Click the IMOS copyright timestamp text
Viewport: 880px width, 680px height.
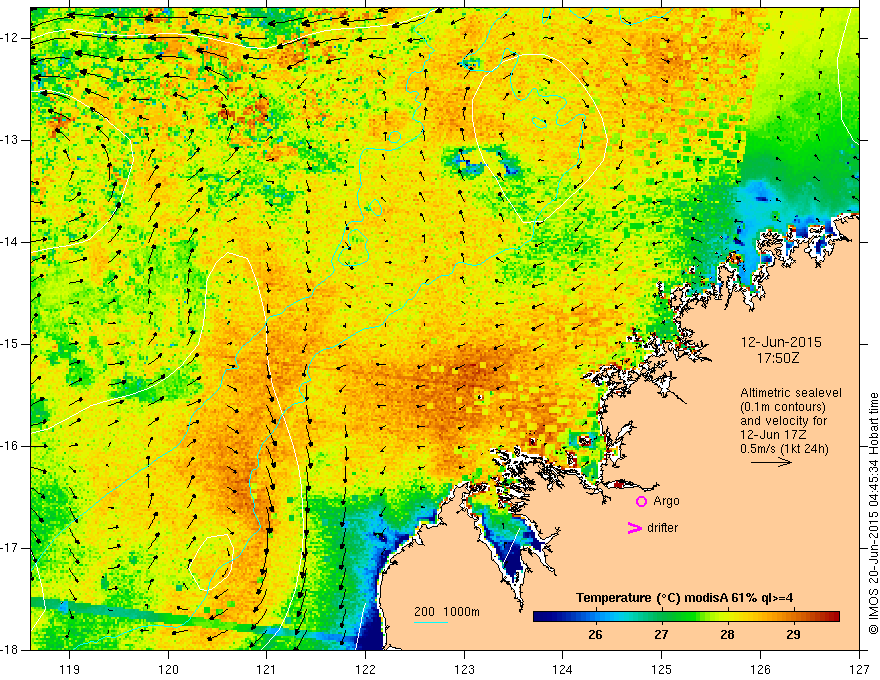pyautogui.click(x=873, y=514)
